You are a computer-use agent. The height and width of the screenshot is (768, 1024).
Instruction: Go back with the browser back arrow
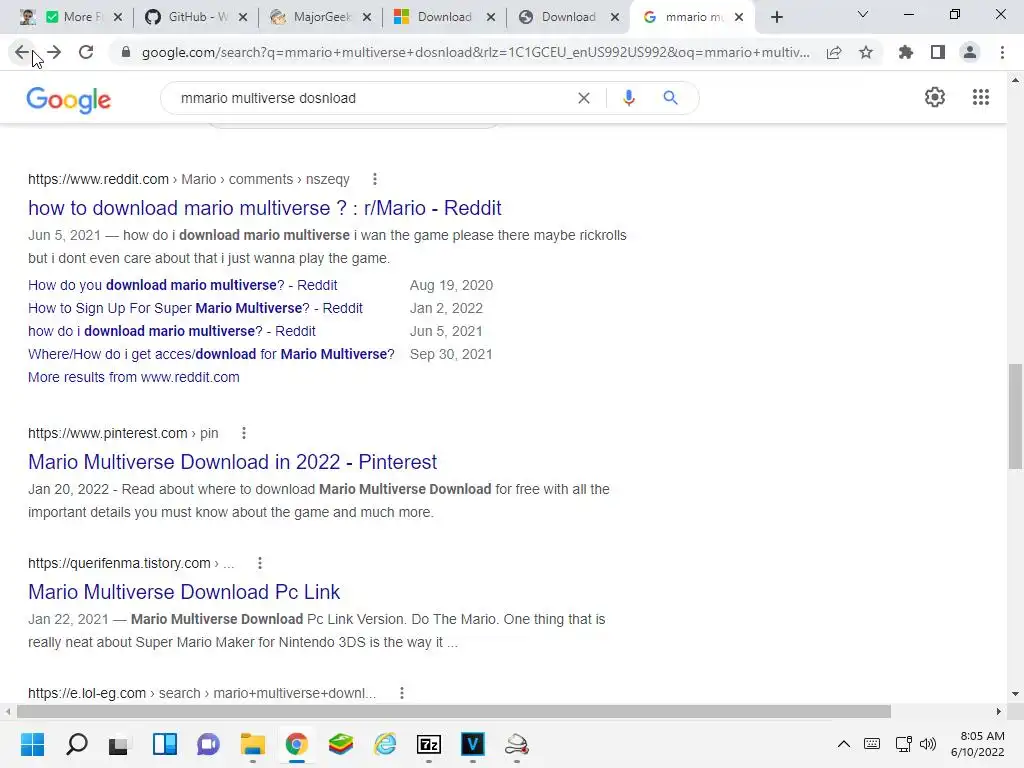click(22, 52)
